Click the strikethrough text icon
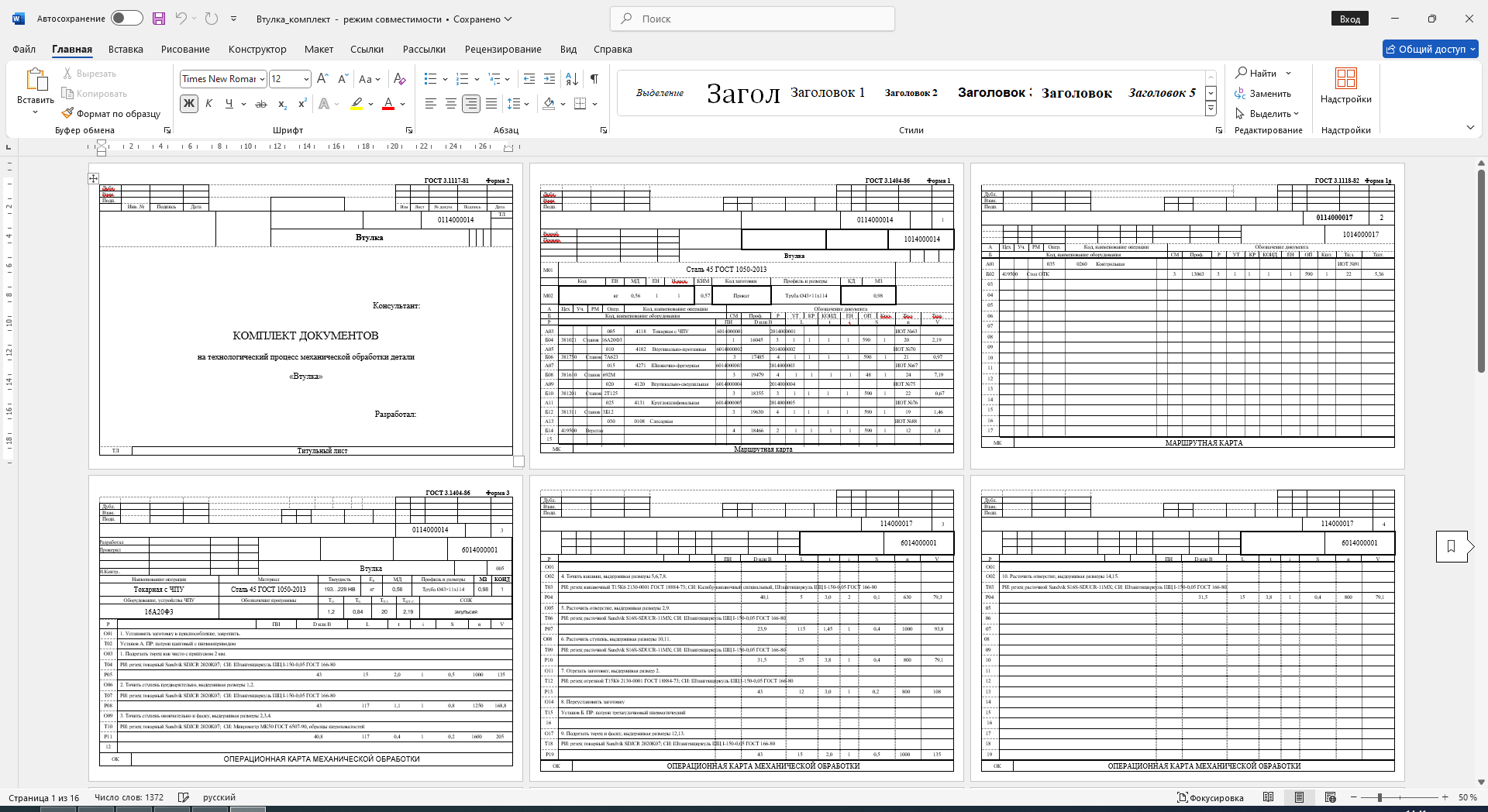The width and height of the screenshot is (1488, 812). pyautogui.click(x=261, y=104)
